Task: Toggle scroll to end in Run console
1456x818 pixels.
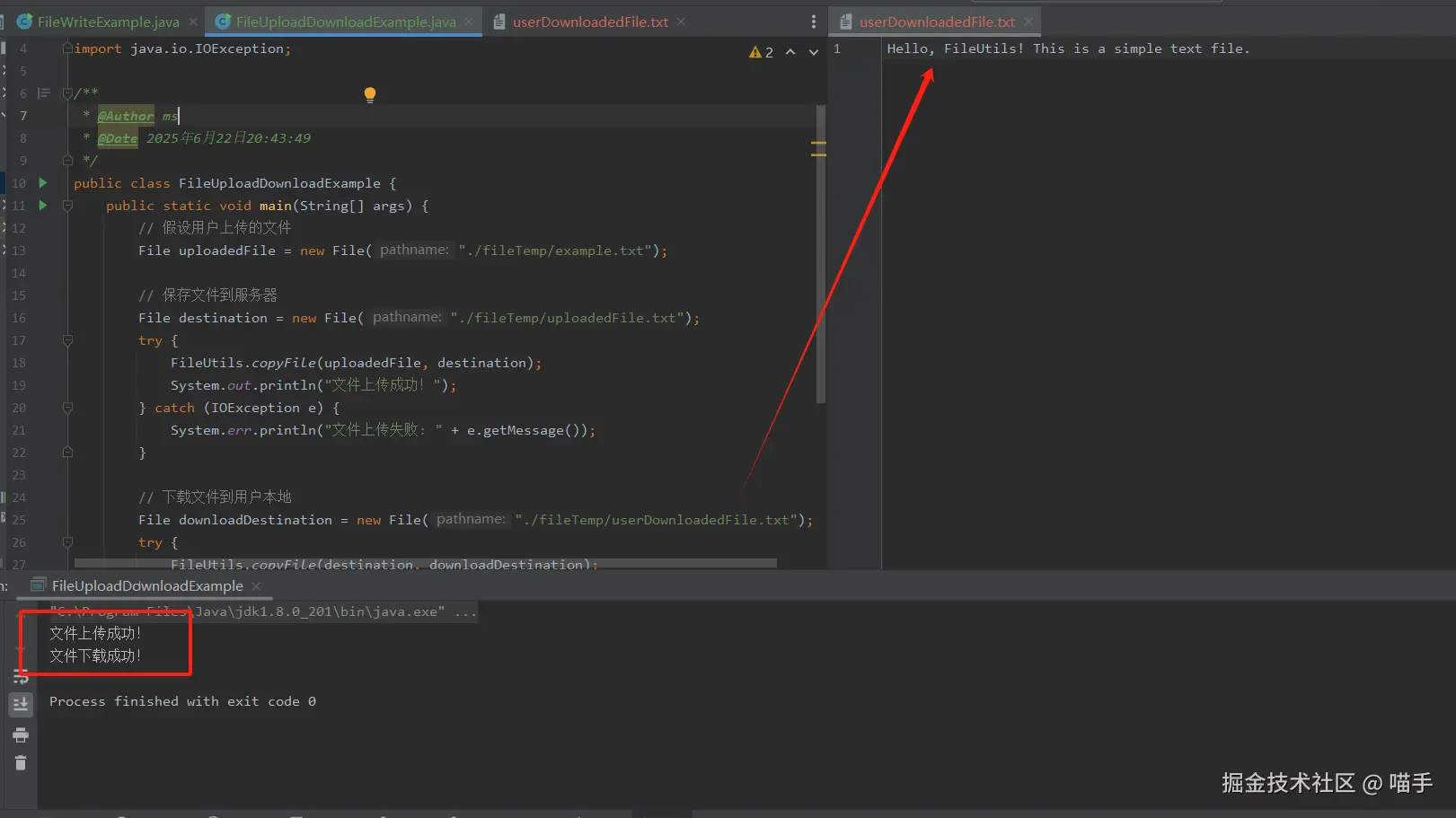Action: tap(21, 705)
